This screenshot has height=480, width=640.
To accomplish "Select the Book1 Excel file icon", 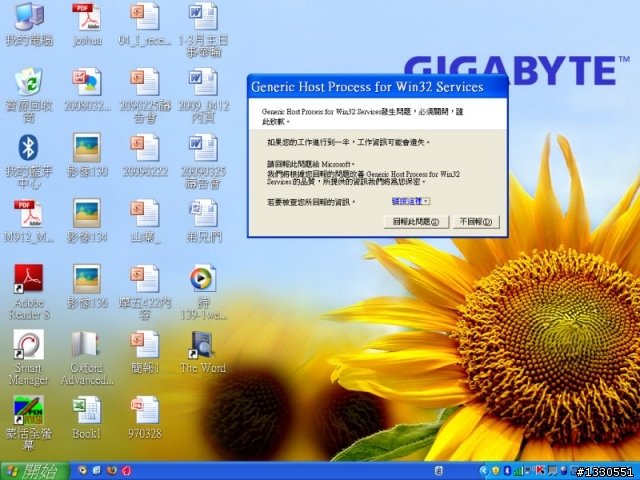I will 87,417.
